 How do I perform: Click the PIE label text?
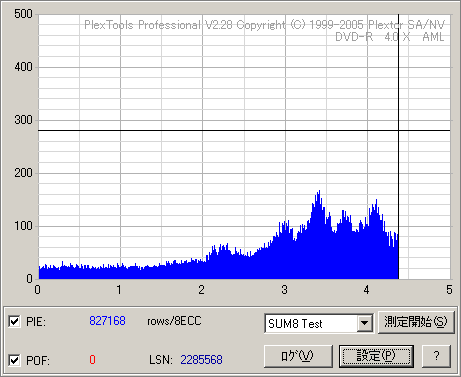tap(36, 322)
